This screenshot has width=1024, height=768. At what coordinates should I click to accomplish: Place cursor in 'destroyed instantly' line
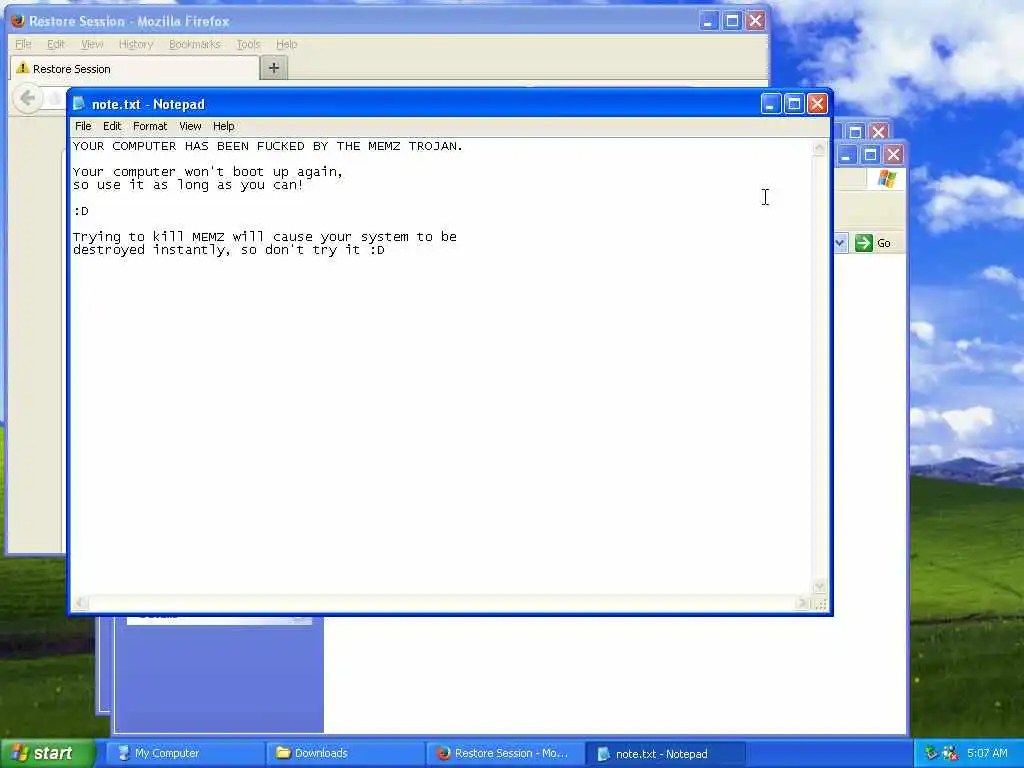point(229,250)
